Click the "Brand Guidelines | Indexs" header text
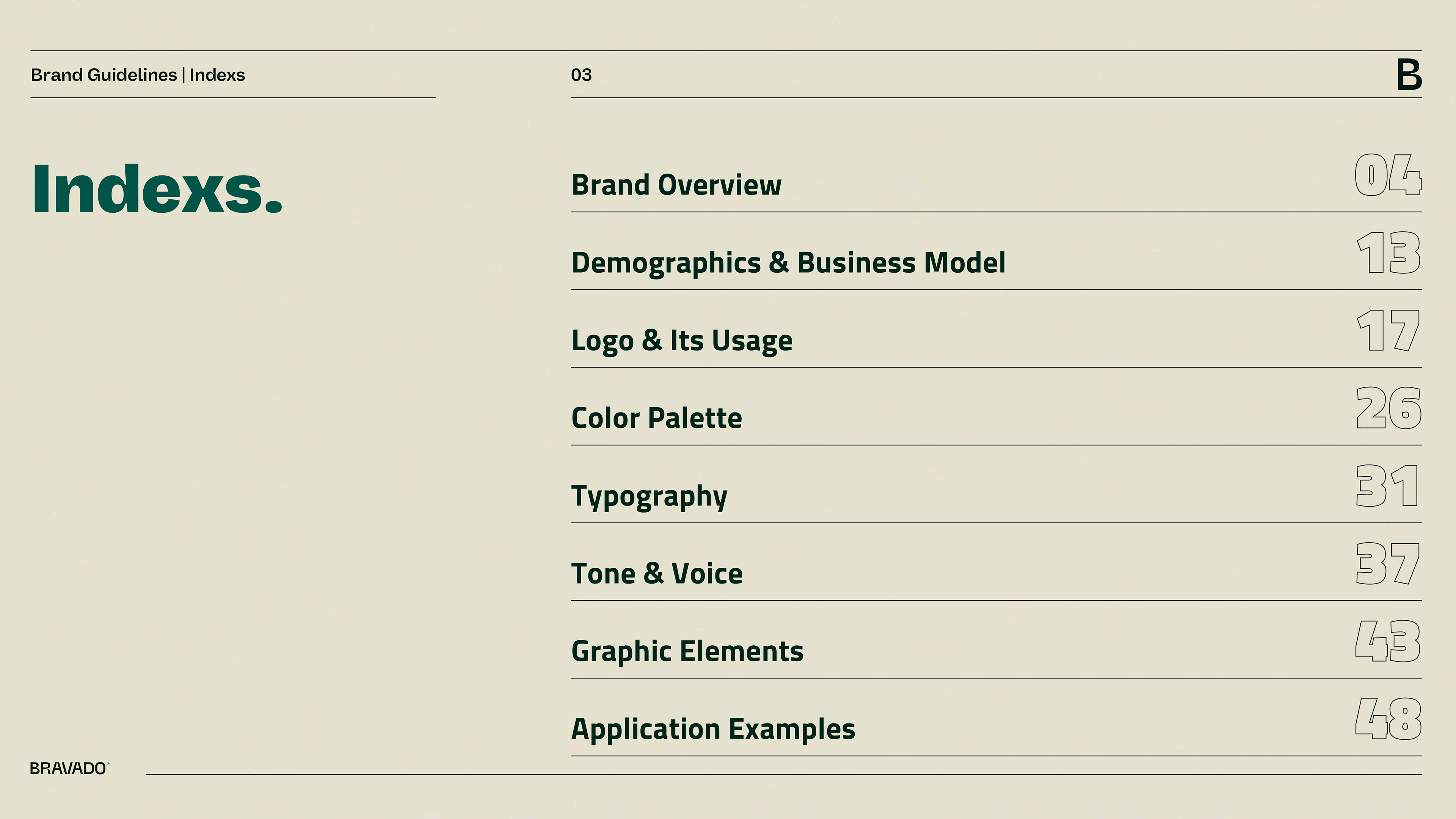Screen dimensions: 1456x819 click(138, 75)
